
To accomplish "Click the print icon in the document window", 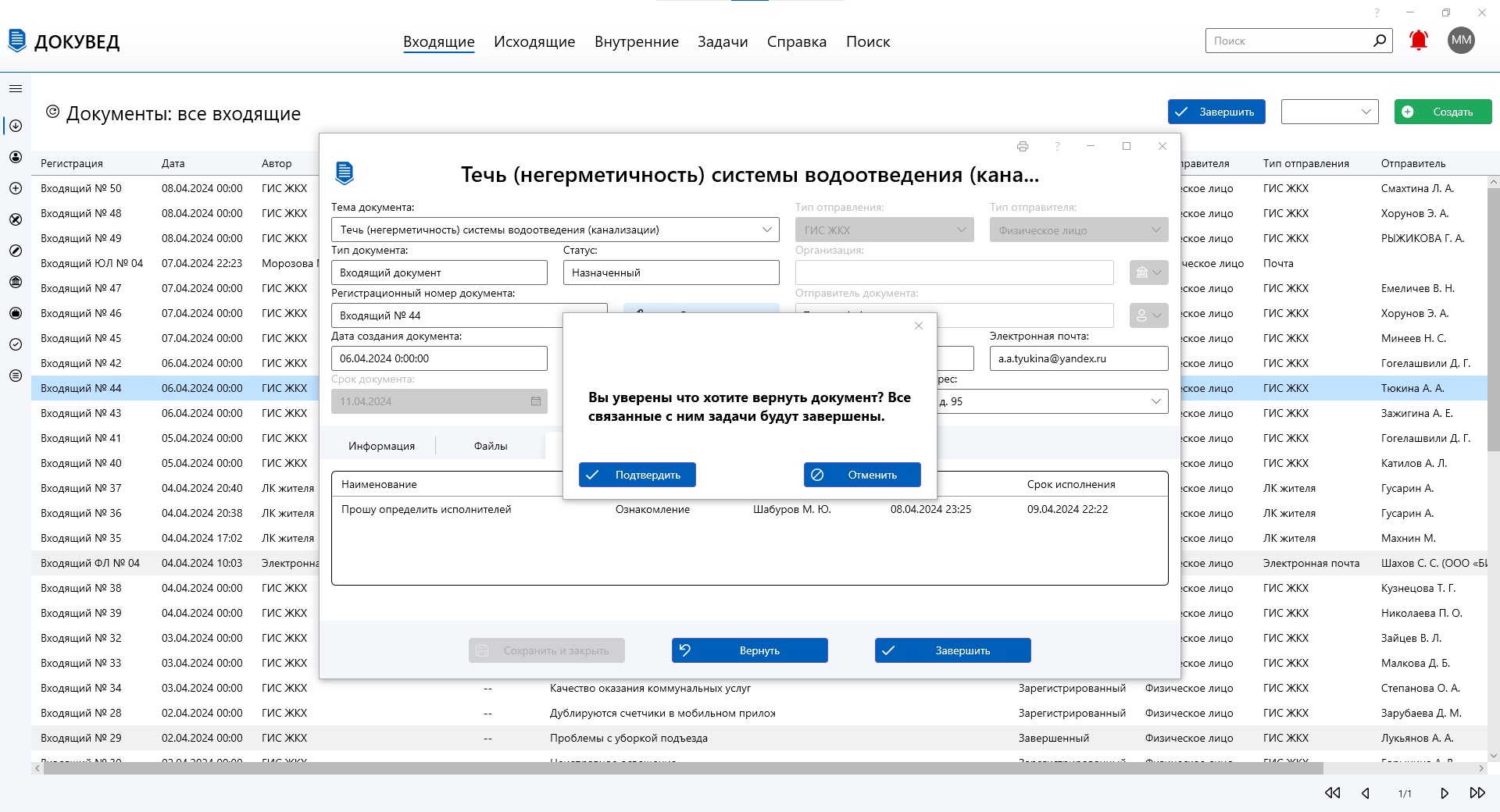I will (1023, 146).
